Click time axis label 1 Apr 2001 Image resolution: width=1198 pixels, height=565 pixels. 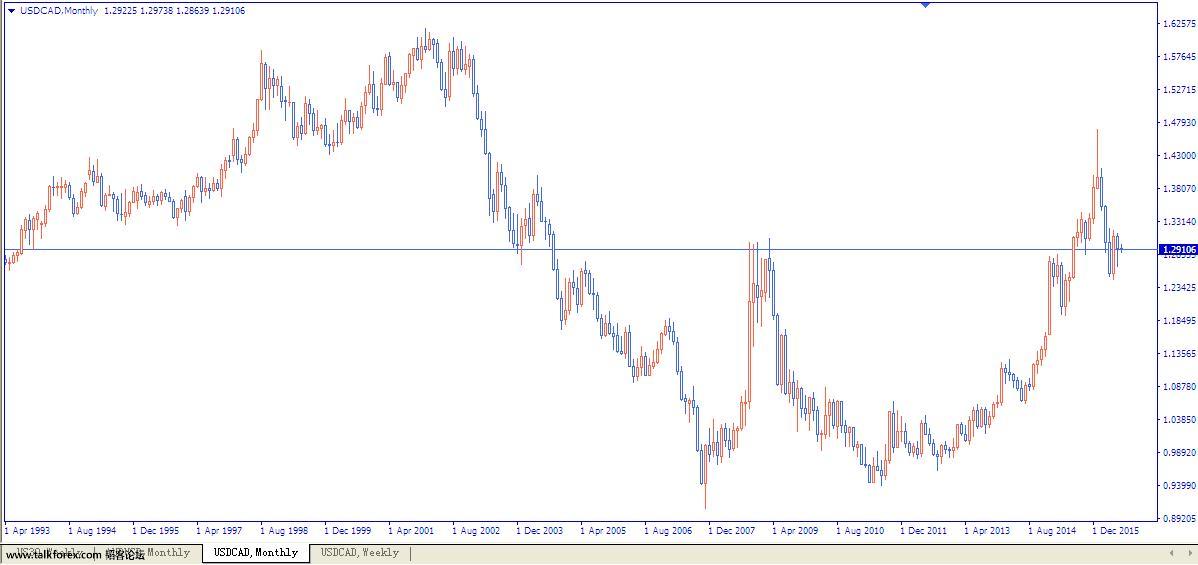[x=412, y=530]
